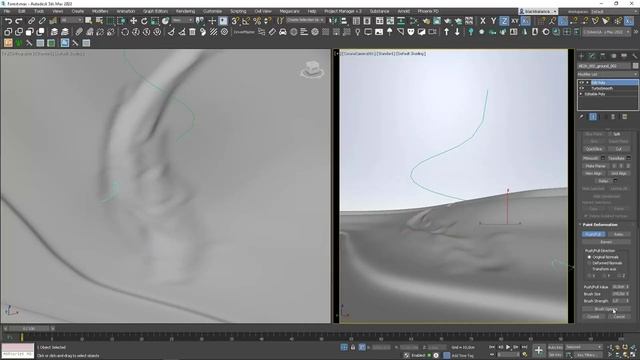Screen dimensions: 640x360
Task: Expand the Editable Poly stack entry
Action: 581,94
